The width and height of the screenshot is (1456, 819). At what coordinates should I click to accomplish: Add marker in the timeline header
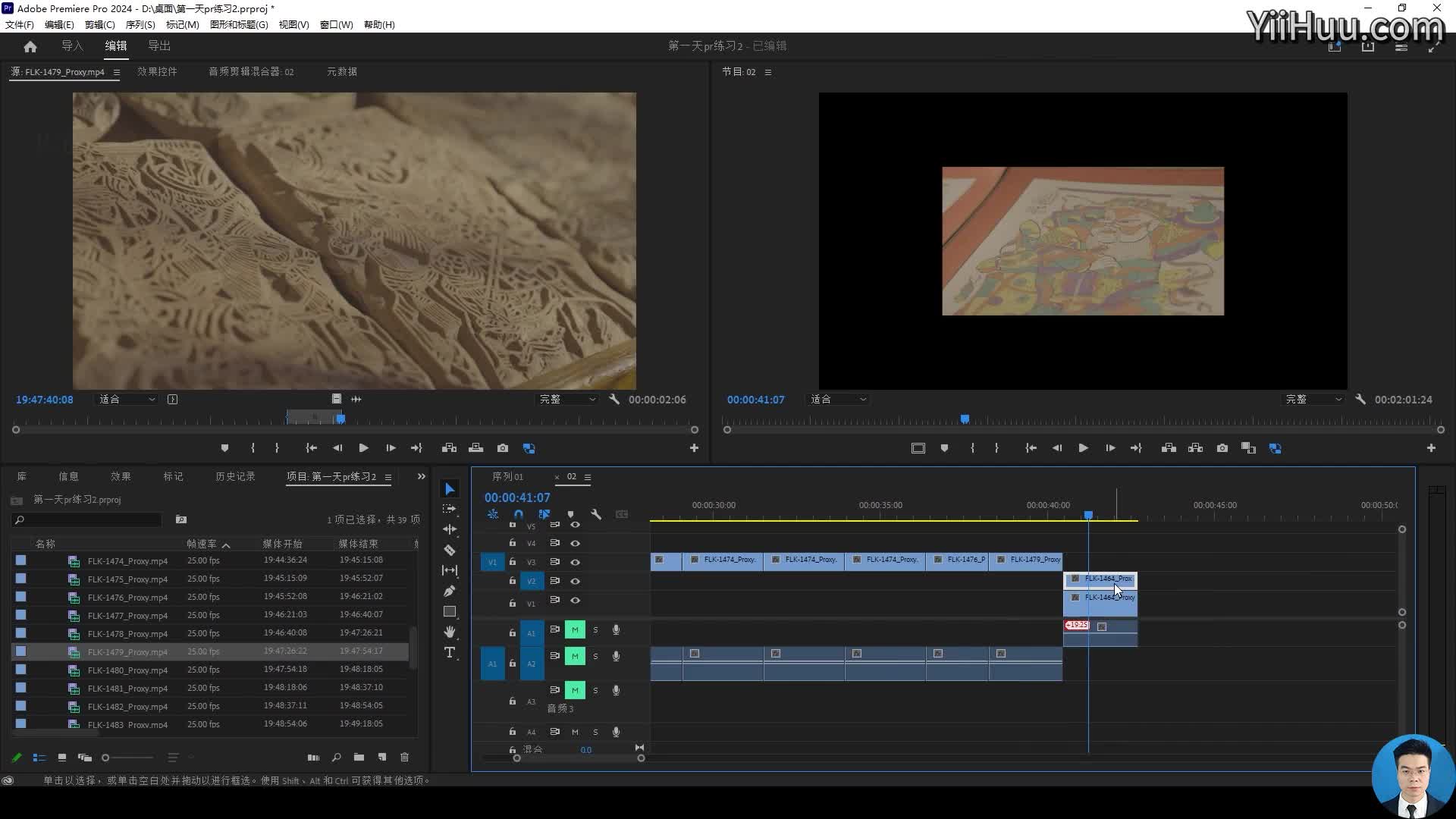coord(570,514)
